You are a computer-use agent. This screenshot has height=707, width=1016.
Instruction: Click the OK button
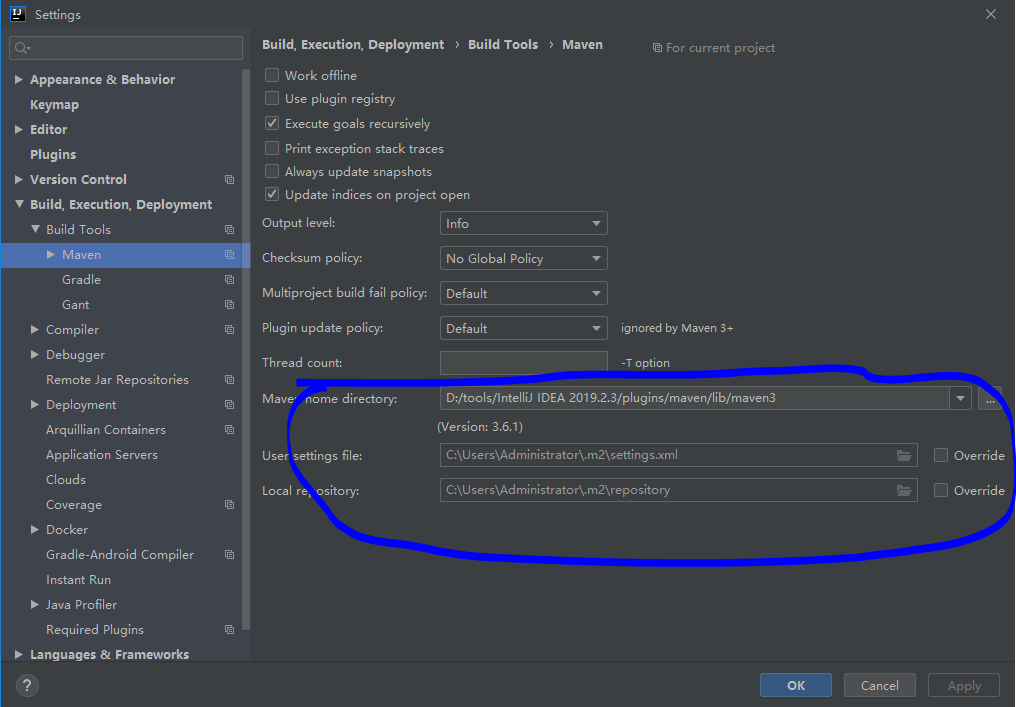pyautogui.click(x=796, y=686)
